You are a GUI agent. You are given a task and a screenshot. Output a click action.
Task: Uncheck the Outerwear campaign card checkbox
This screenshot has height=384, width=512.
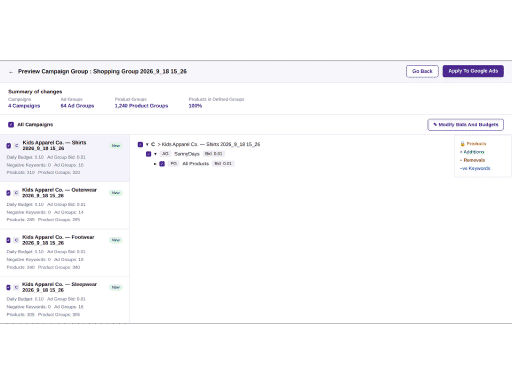click(x=9, y=193)
